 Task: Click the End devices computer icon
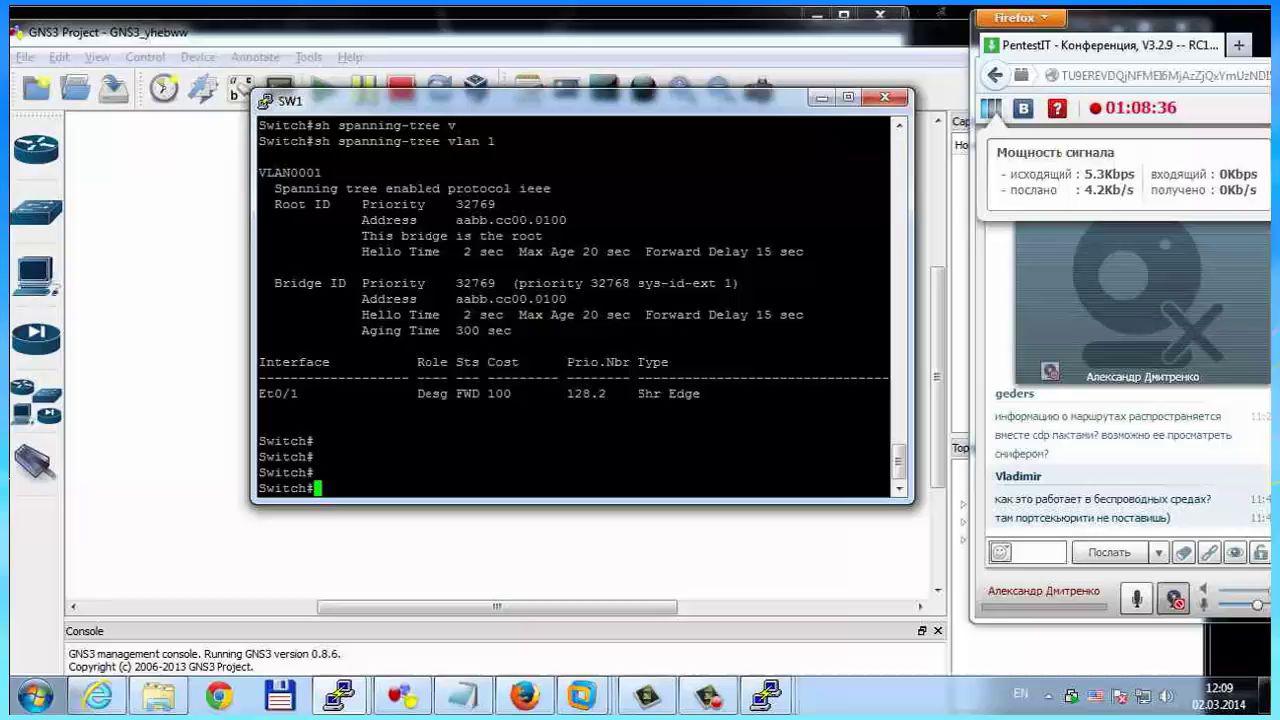point(36,275)
